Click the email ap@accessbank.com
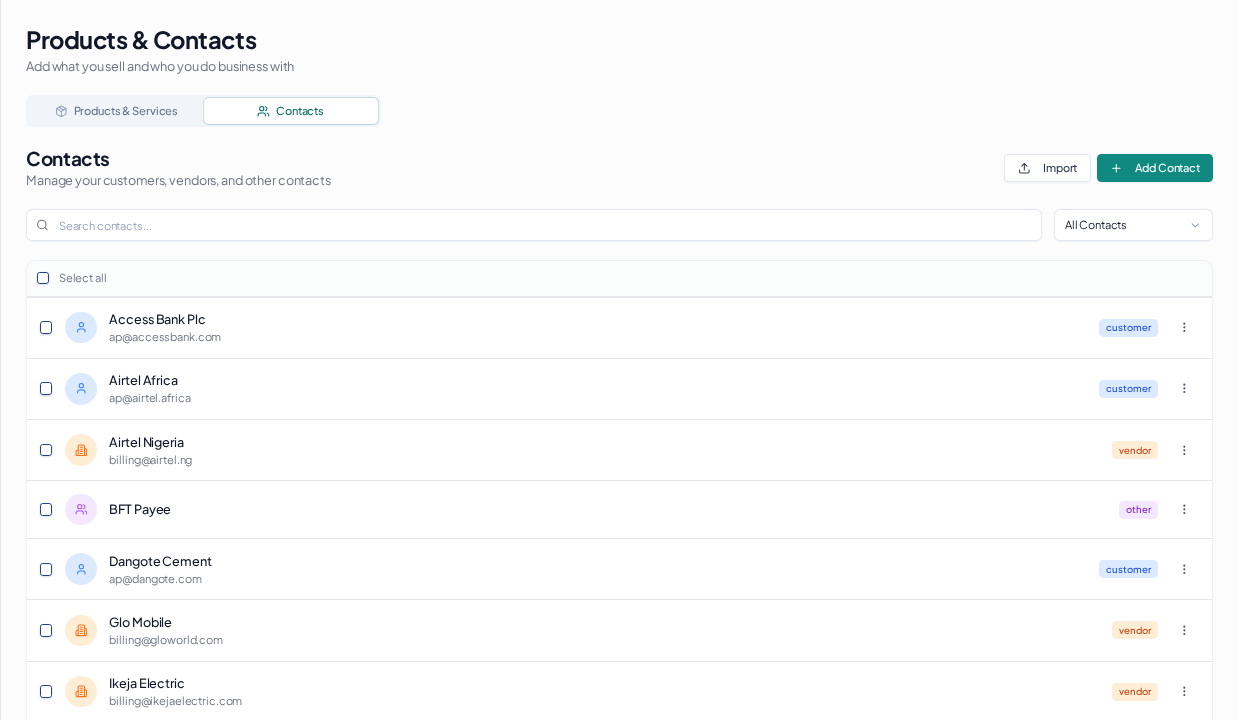The height and width of the screenshot is (720, 1237). pyautogui.click(x=165, y=337)
